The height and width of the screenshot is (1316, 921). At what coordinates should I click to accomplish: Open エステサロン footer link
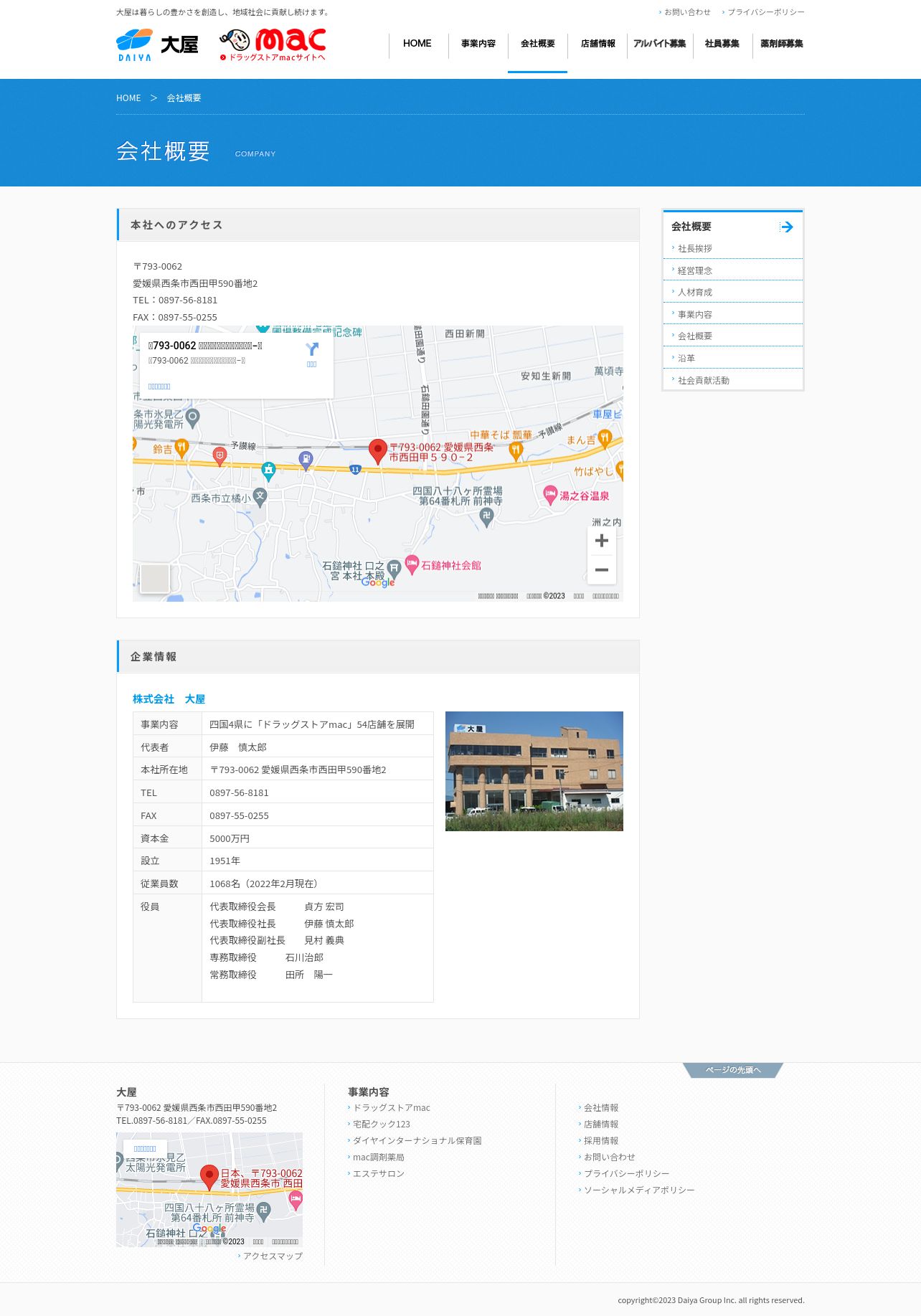[378, 1174]
